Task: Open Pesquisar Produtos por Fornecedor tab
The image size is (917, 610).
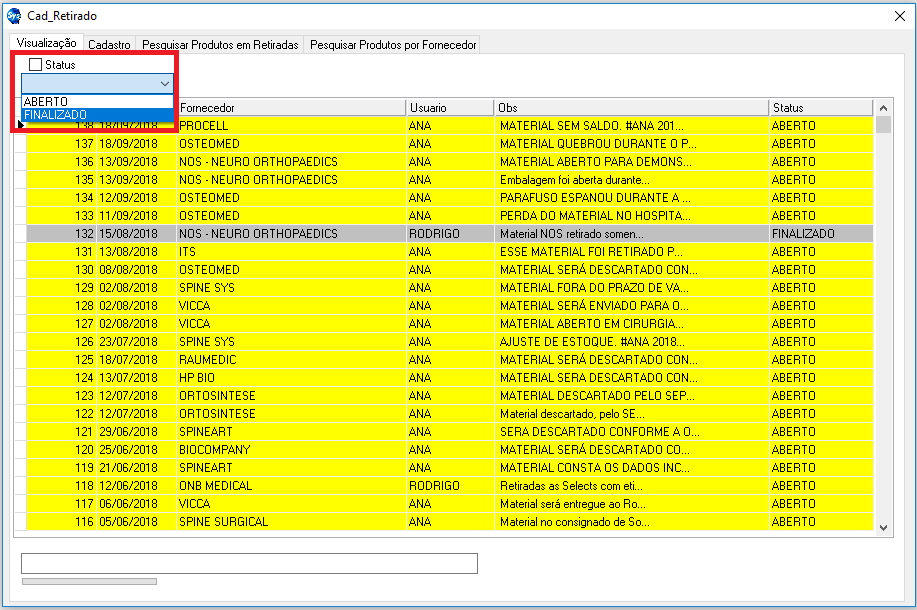Action: point(393,45)
